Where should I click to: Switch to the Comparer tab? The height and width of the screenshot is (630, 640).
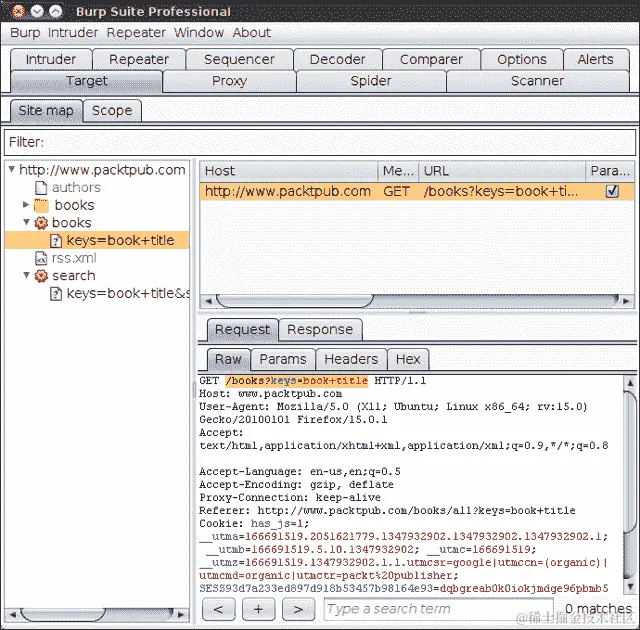point(431,60)
